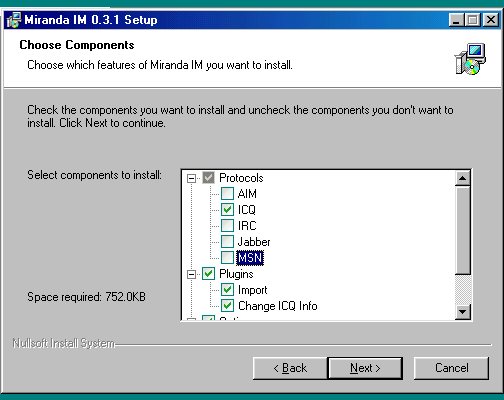Tick the Jabber protocol checkbox
Screen dimensions: 504x400
coord(227,241)
